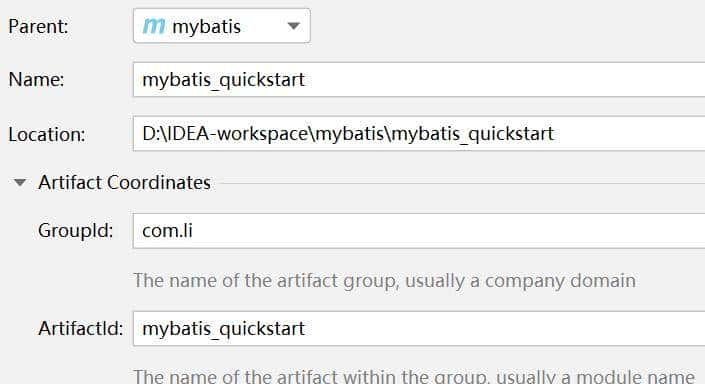Click the 'Location:' label
705x384 pixels.
tap(47, 134)
